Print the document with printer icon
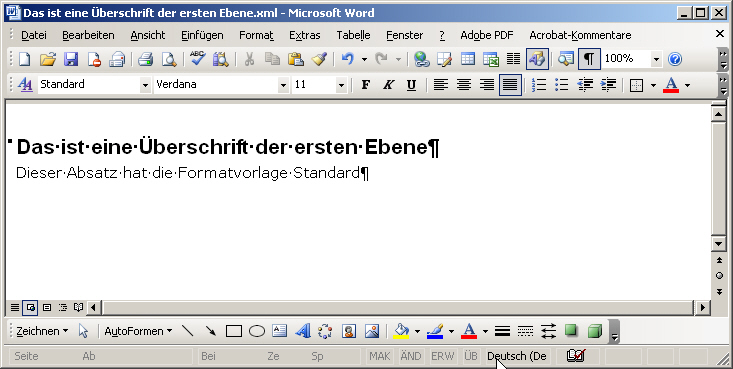 coord(145,59)
